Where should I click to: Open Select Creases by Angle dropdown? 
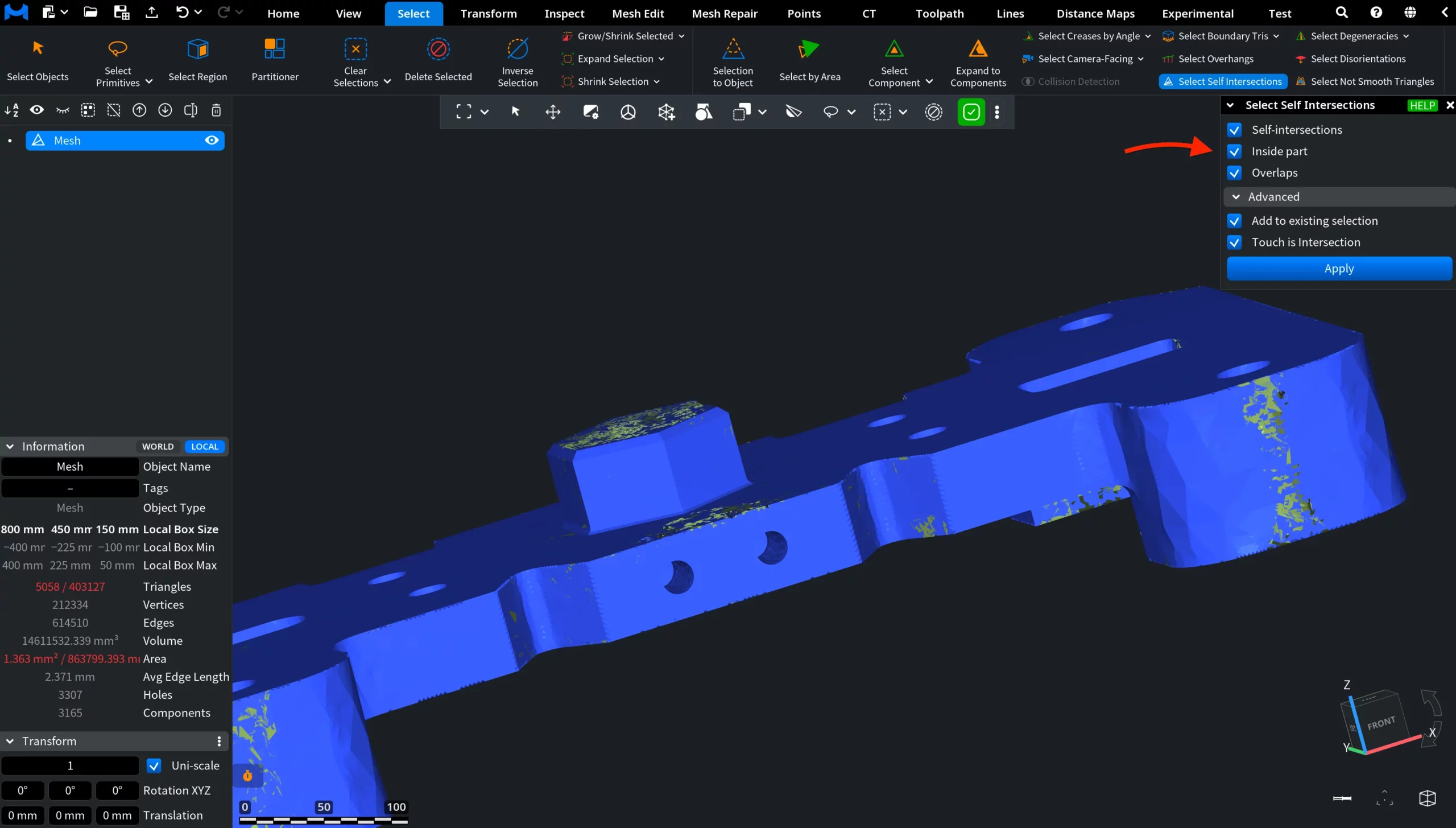pos(1148,36)
